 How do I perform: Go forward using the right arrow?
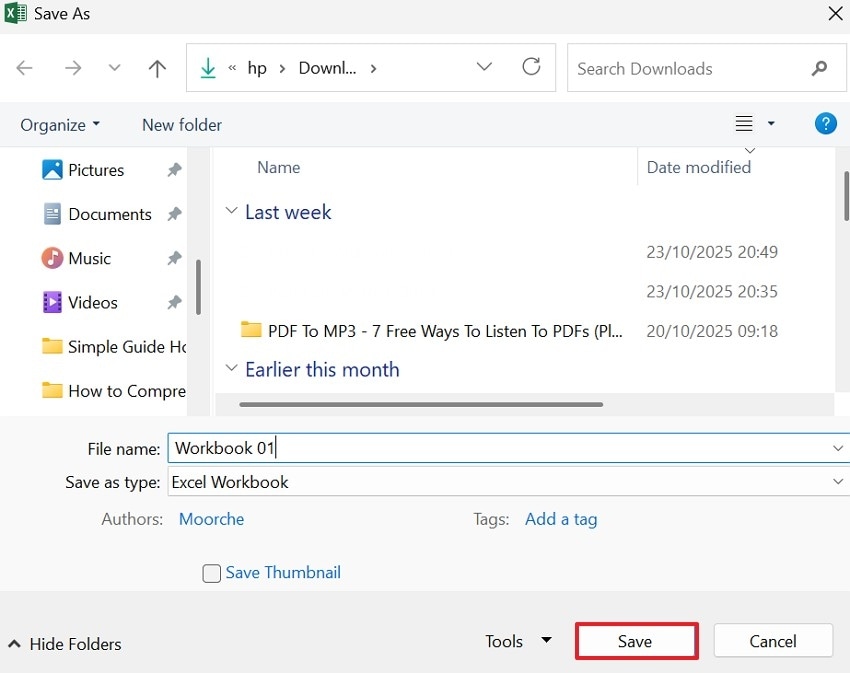coord(73,68)
